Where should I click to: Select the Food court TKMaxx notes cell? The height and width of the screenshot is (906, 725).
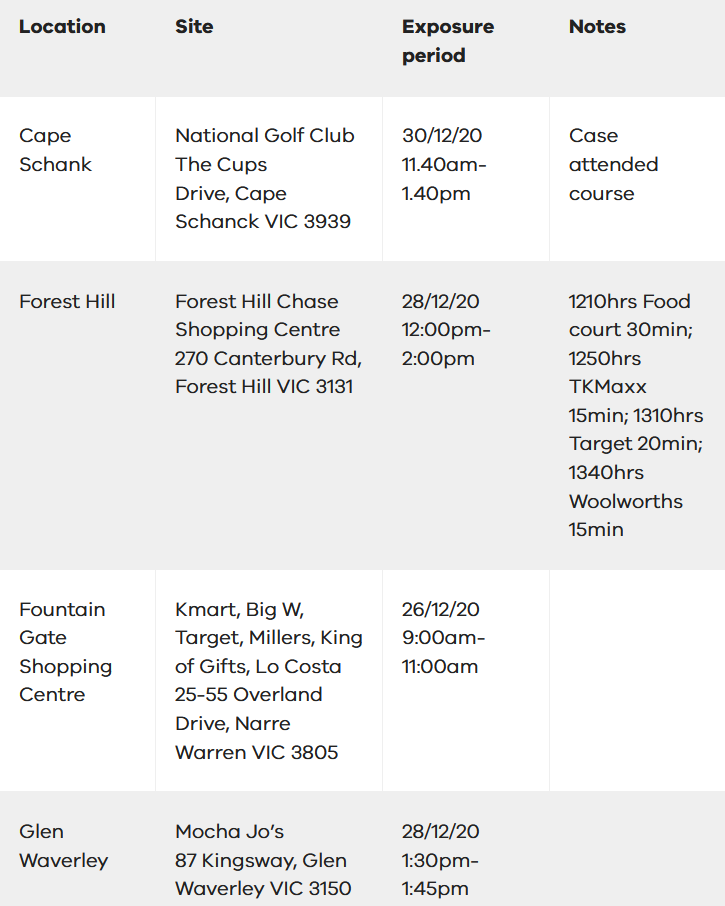(636, 415)
